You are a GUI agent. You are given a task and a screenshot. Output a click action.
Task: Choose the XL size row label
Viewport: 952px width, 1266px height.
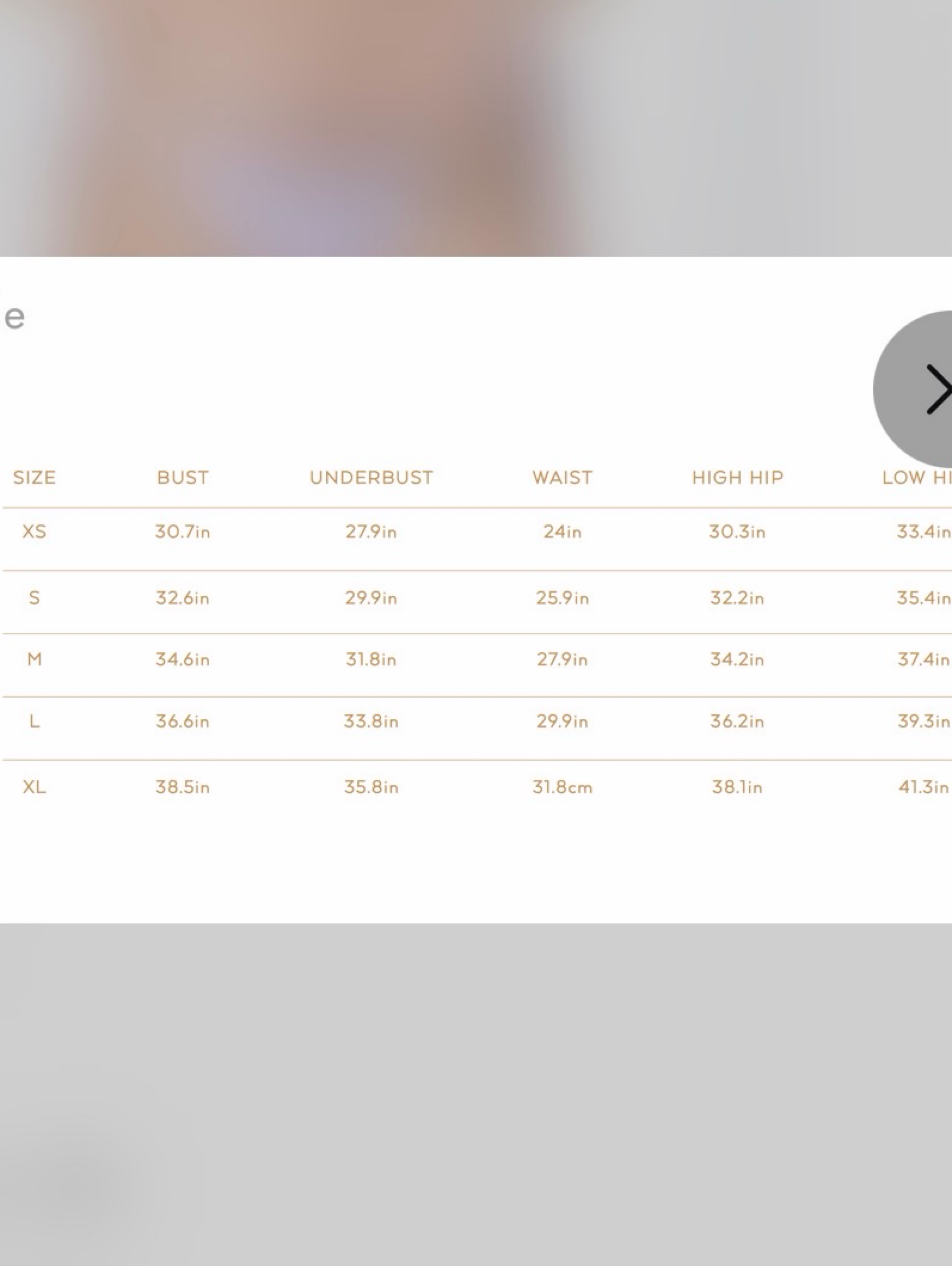[34, 787]
